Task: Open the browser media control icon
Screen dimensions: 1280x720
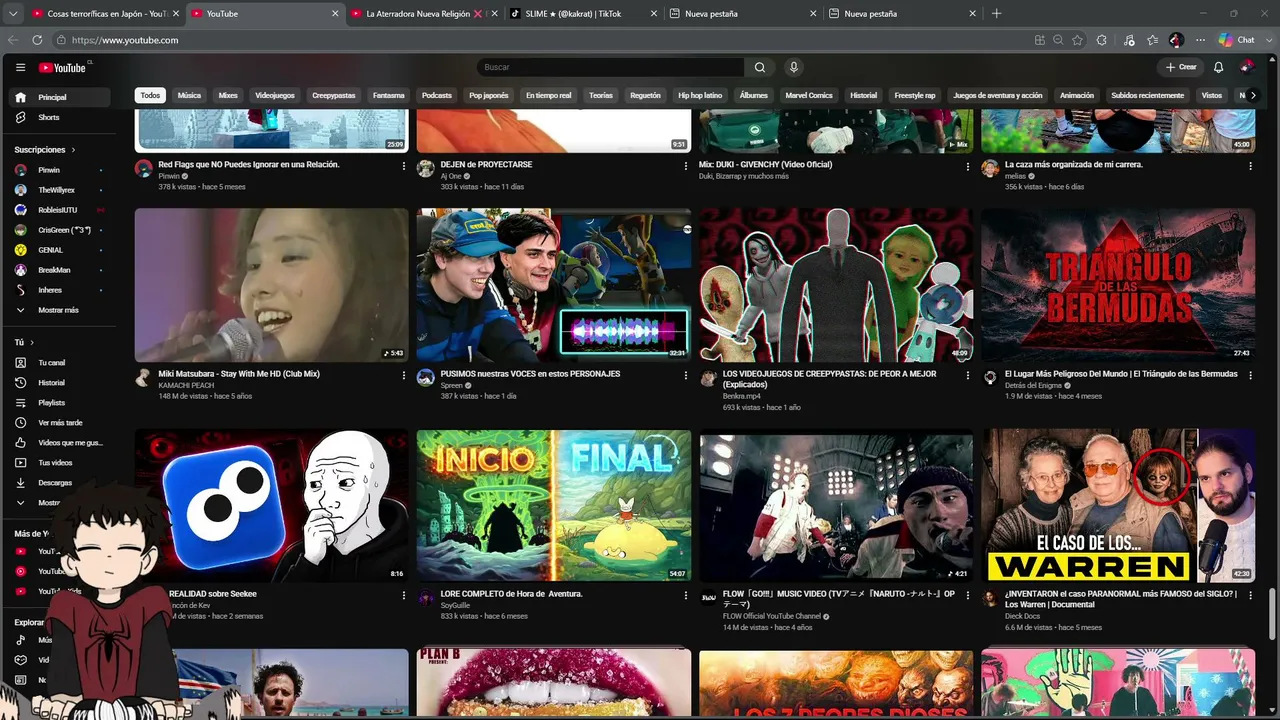Action: tap(1129, 40)
